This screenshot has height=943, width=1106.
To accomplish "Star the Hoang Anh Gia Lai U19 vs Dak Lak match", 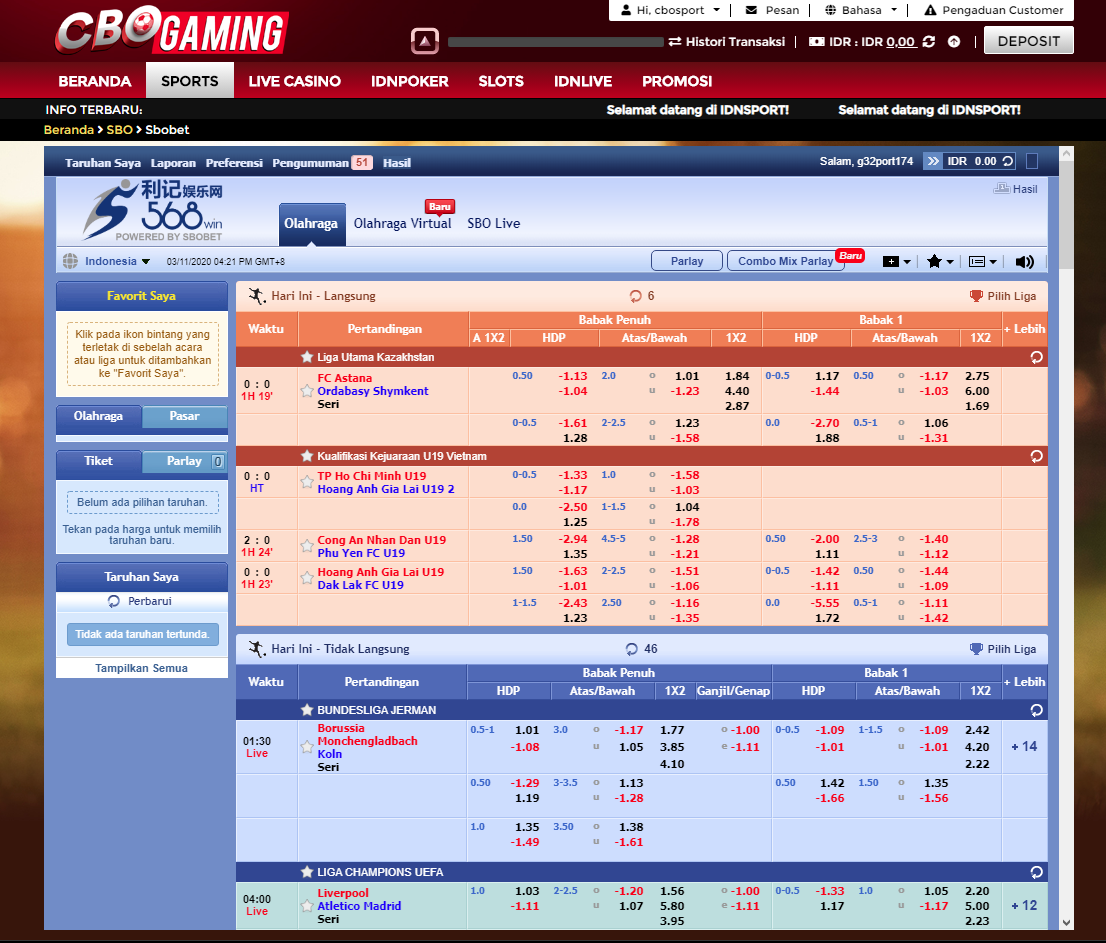I will click(307, 578).
